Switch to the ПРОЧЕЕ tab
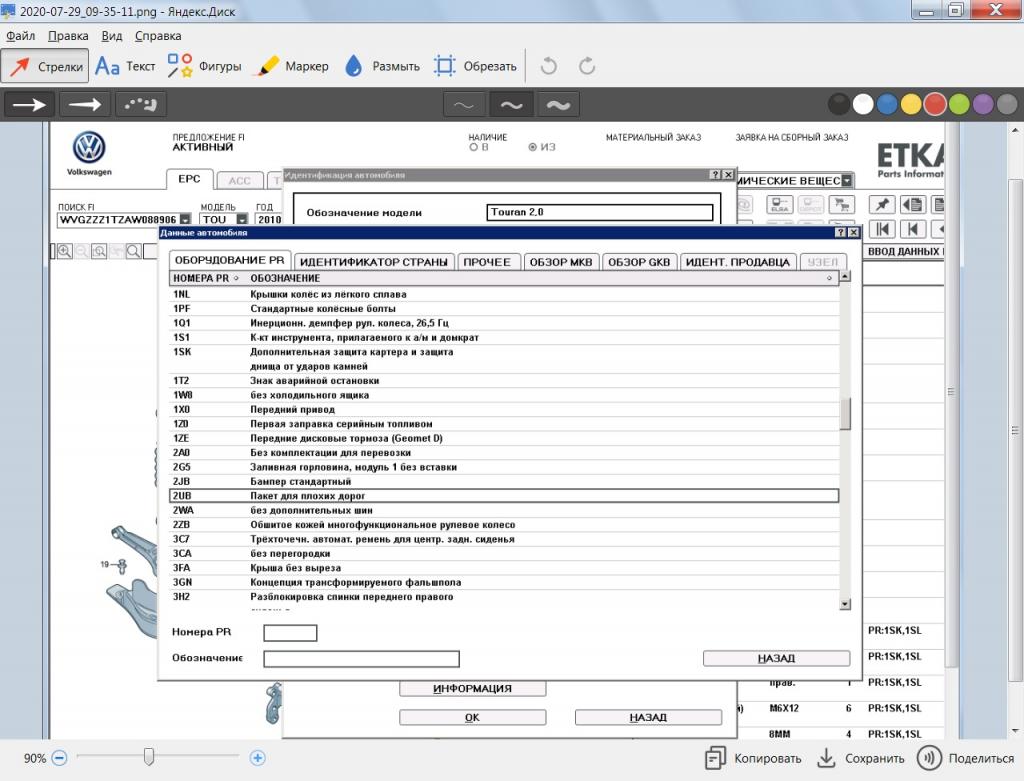 click(x=487, y=262)
